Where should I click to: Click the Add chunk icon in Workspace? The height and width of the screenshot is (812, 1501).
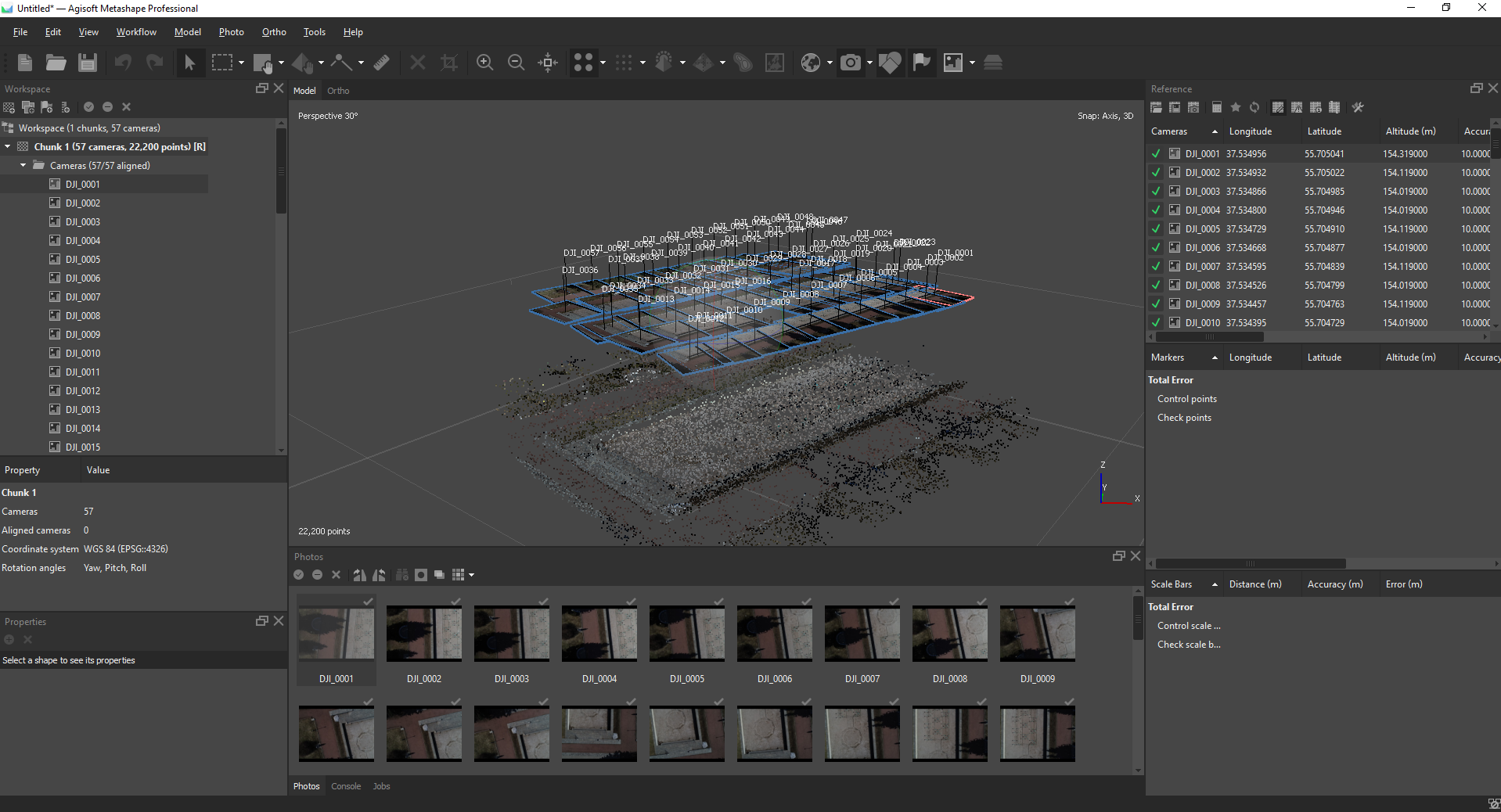9,107
